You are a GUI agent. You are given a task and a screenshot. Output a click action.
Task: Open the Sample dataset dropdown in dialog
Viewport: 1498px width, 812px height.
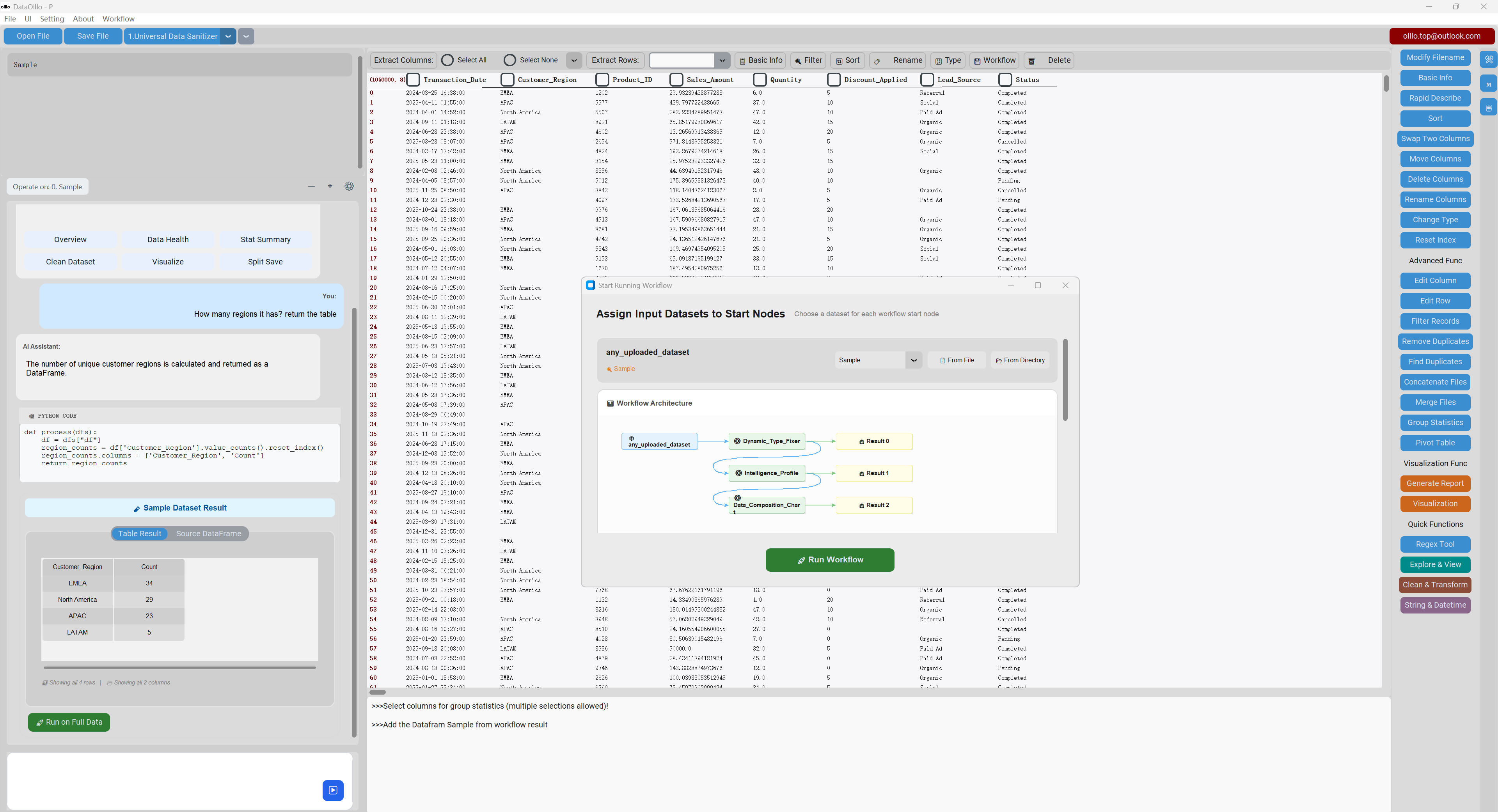click(913, 360)
